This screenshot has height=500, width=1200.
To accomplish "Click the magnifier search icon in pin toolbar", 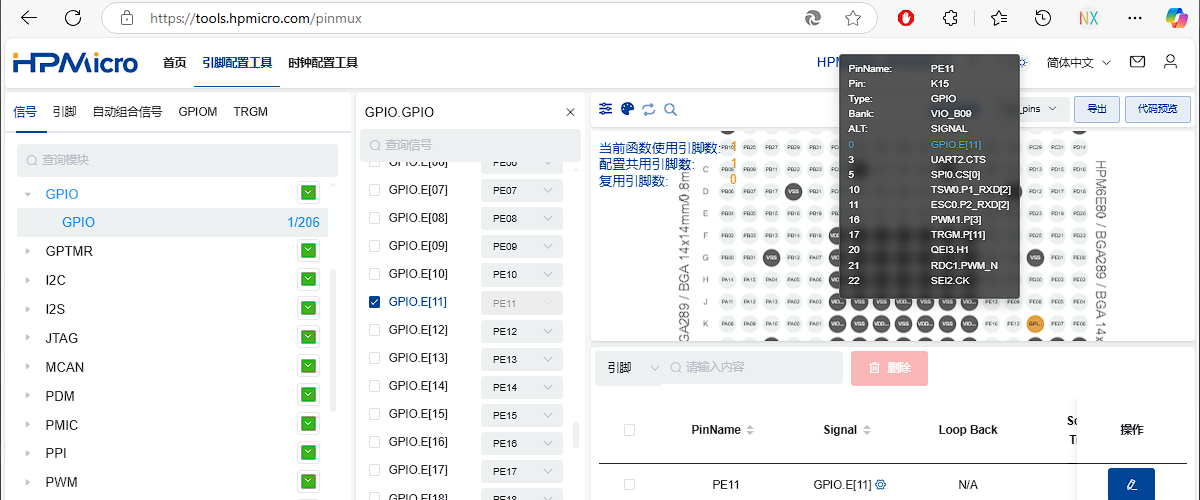I will (671, 109).
